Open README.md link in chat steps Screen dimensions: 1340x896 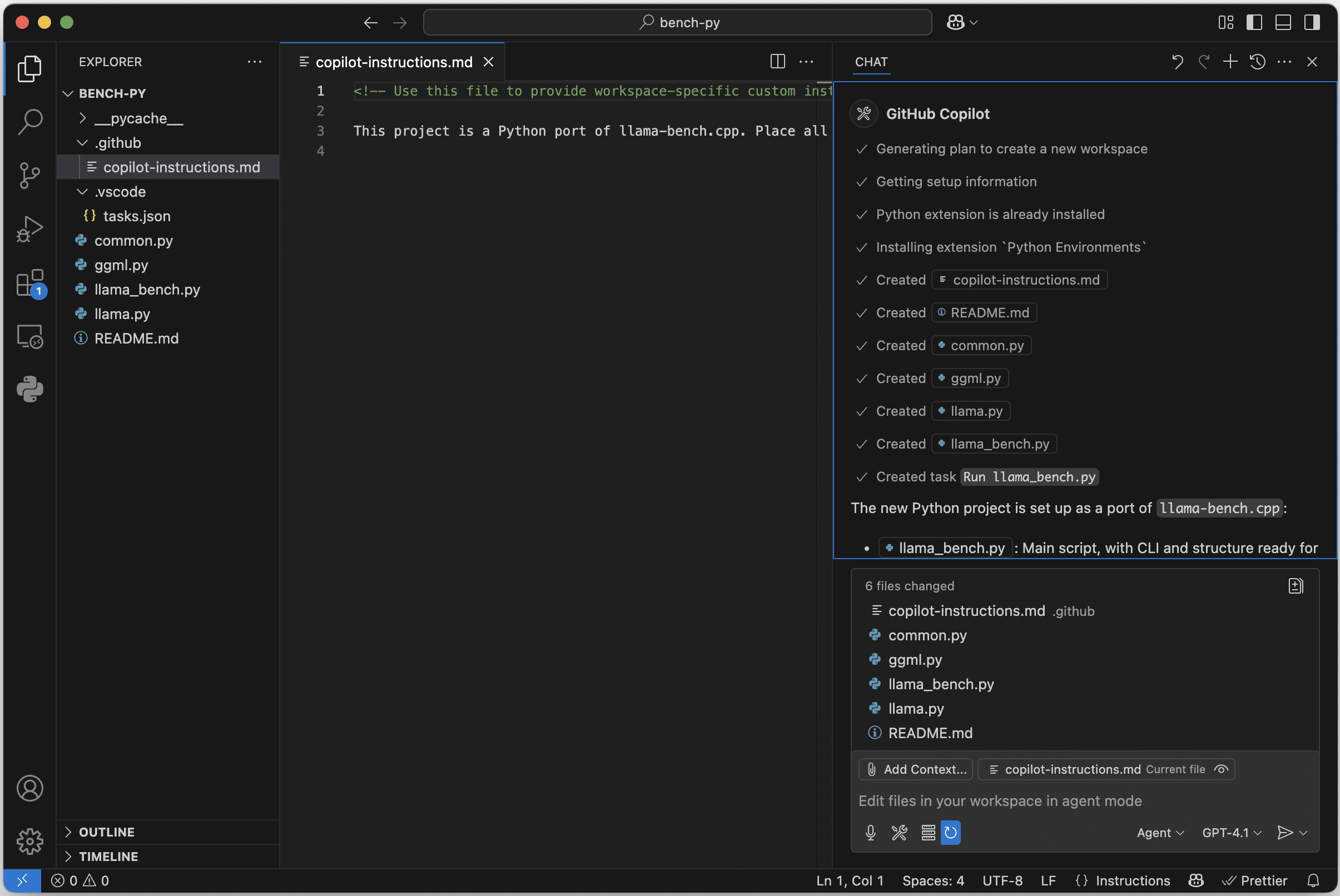click(x=984, y=312)
